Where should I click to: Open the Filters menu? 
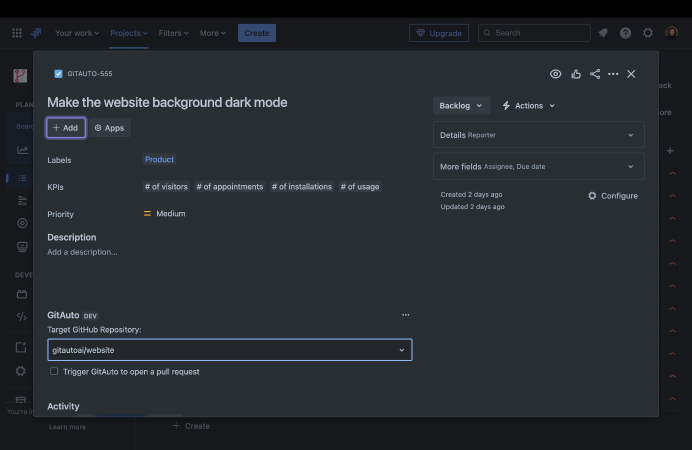click(x=174, y=33)
